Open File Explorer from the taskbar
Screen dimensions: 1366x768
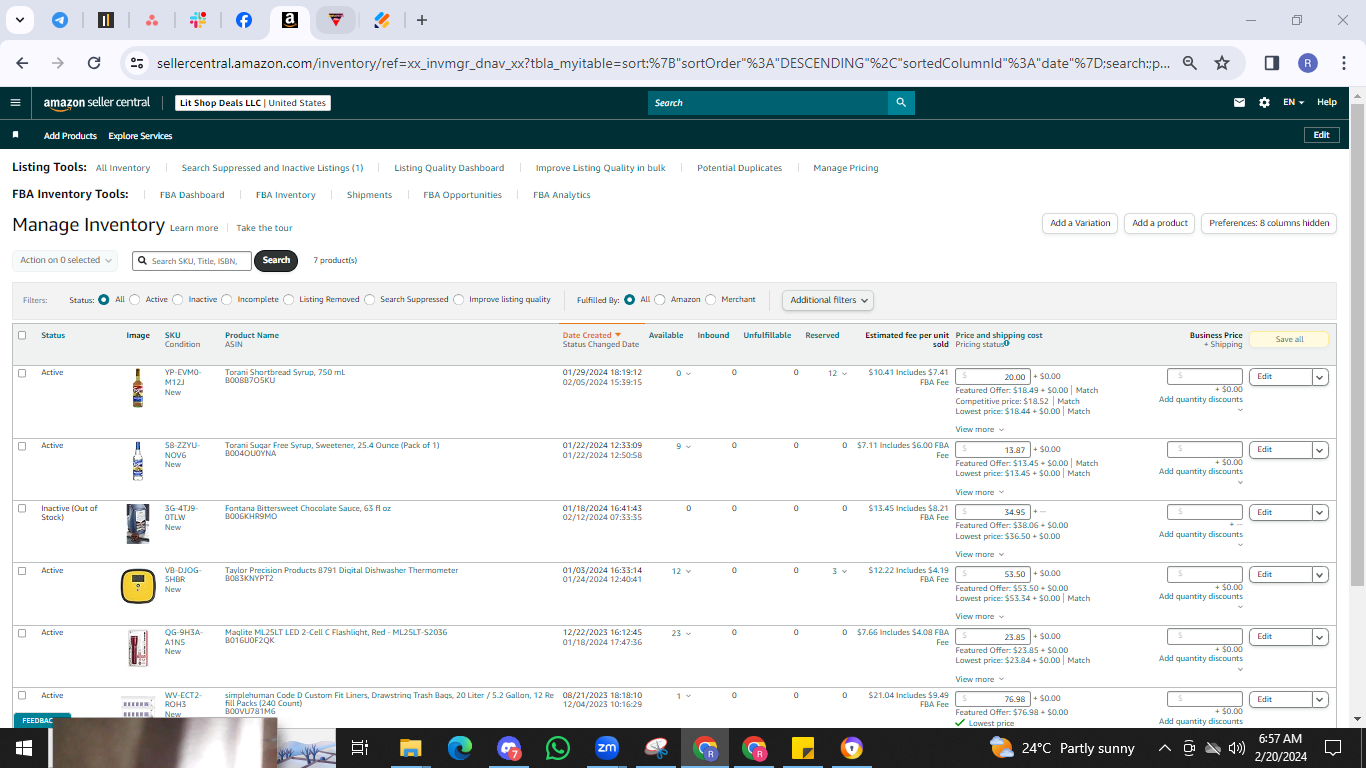click(410, 748)
